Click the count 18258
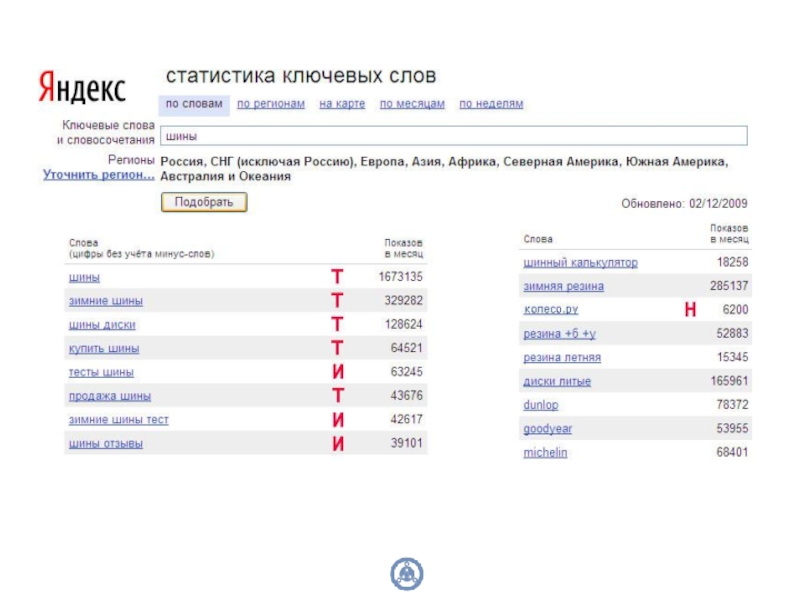Screen dimensions: 800x600 (732, 262)
